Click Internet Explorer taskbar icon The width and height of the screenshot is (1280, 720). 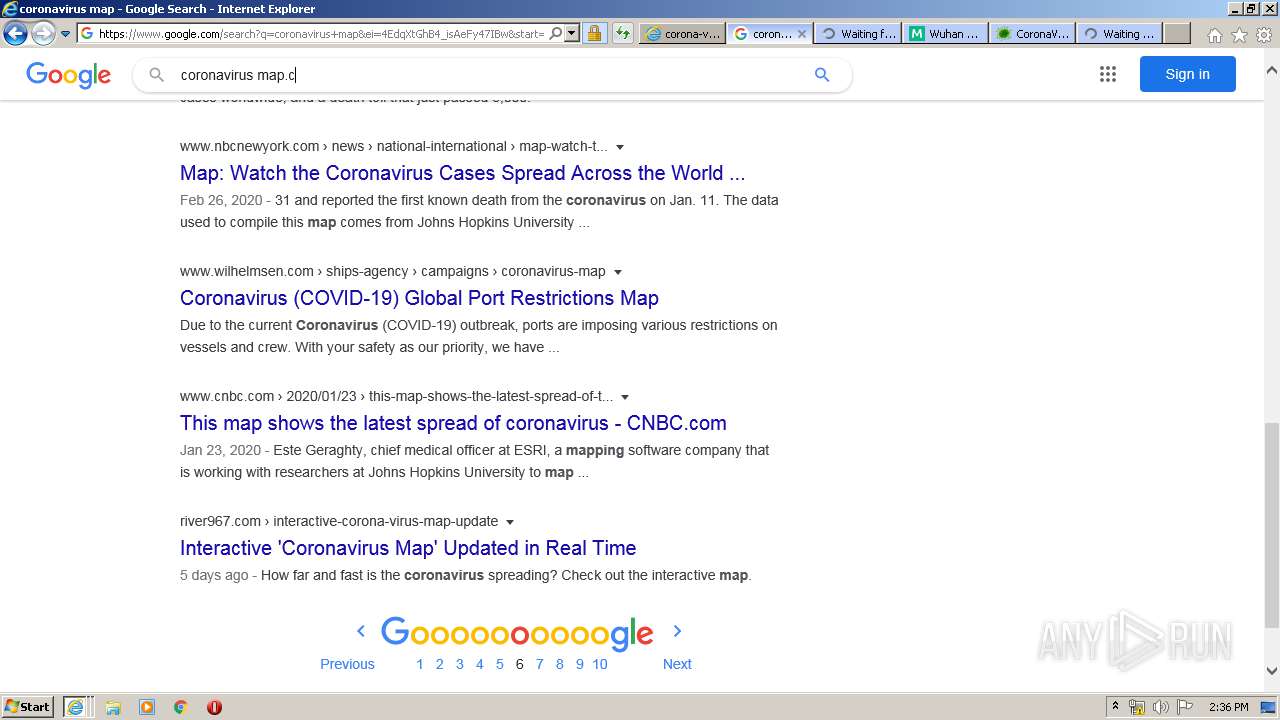click(x=76, y=707)
